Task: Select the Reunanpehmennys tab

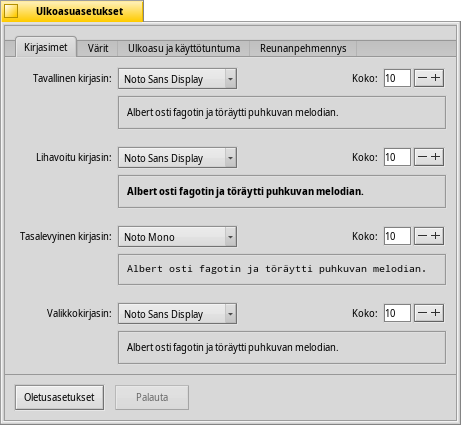Action: tap(303, 48)
